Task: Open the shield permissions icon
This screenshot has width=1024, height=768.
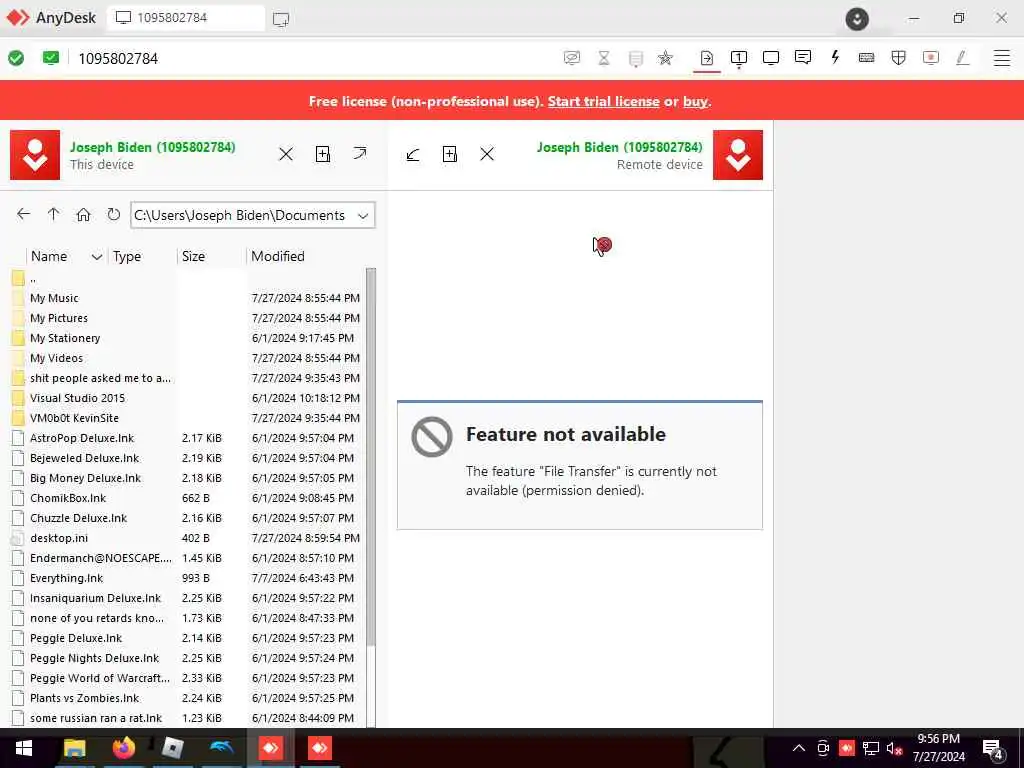Action: (899, 57)
